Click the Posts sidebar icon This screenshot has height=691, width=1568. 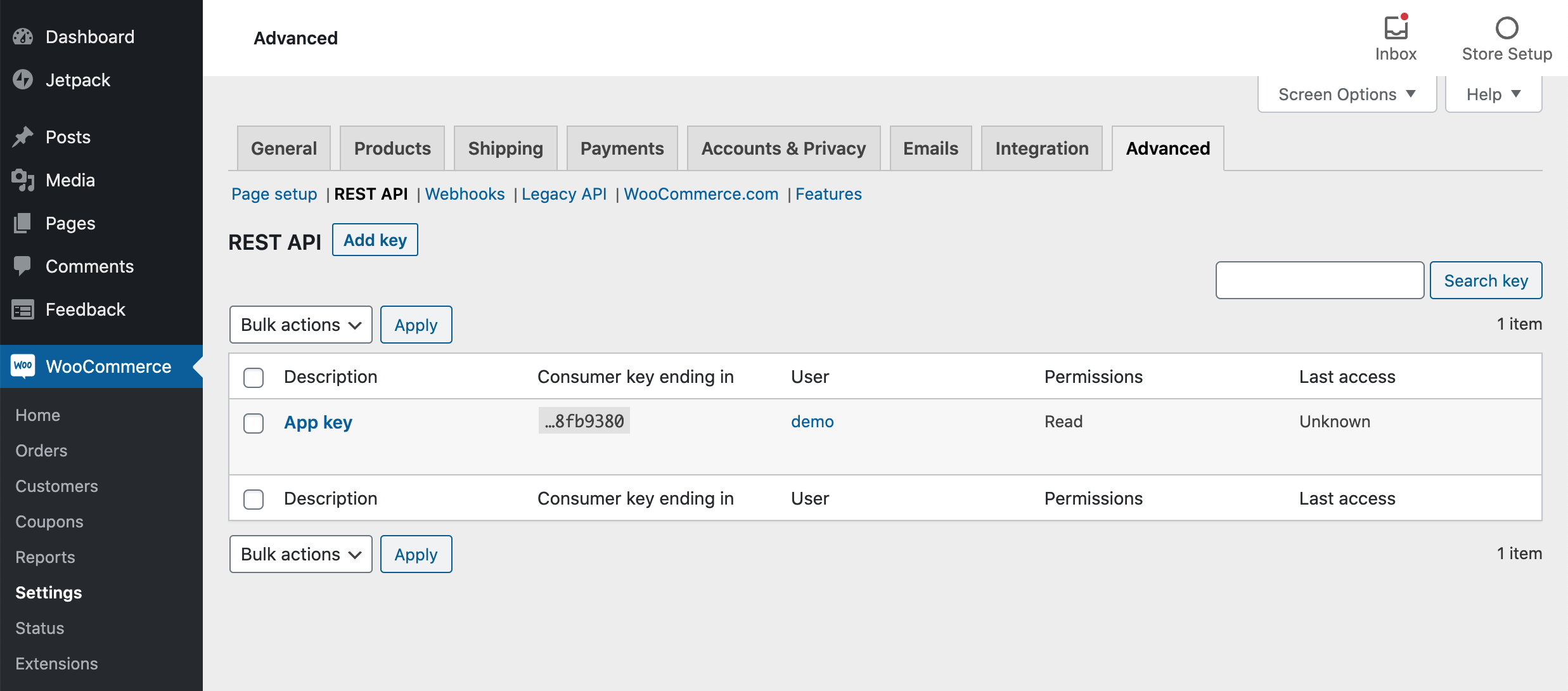(26, 136)
